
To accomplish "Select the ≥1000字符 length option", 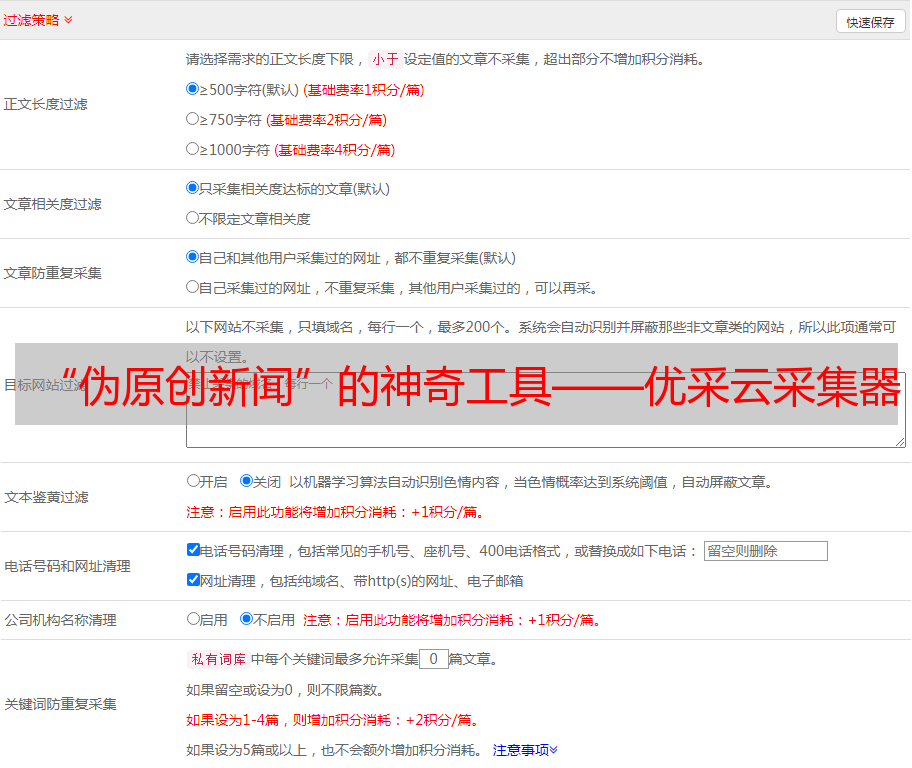I will (192, 149).
